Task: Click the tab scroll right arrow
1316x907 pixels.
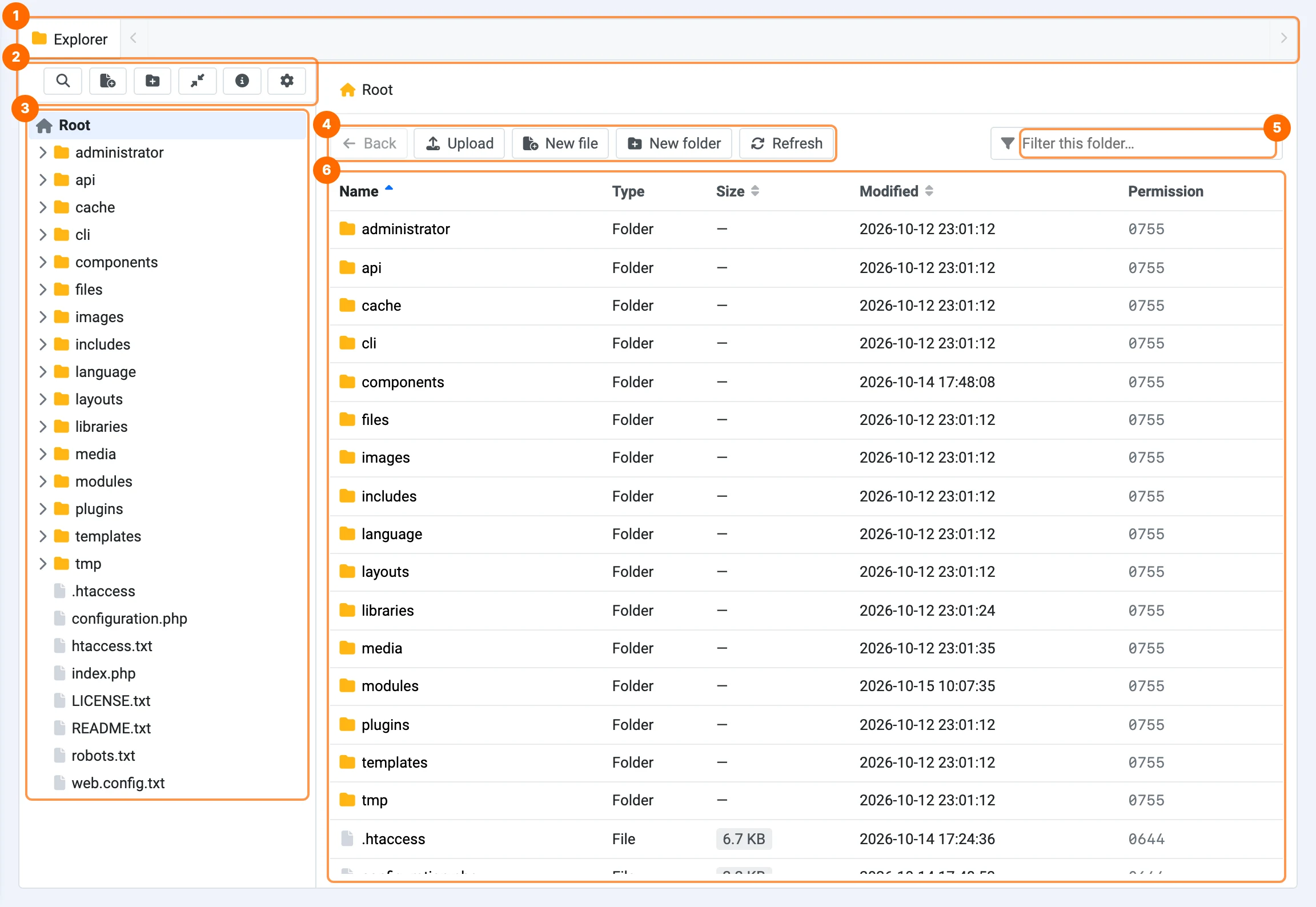Action: click(1284, 38)
